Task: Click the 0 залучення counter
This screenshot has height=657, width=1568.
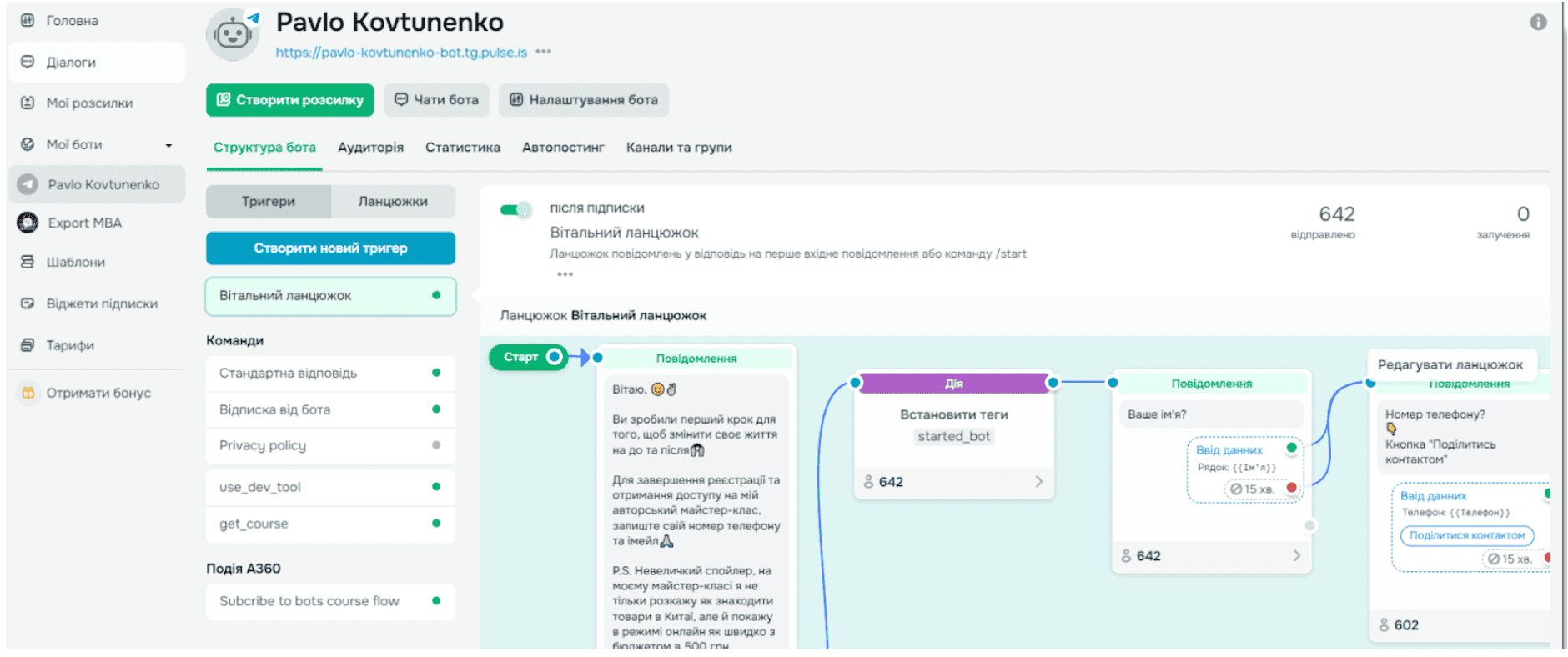Action: (1504, 221)
